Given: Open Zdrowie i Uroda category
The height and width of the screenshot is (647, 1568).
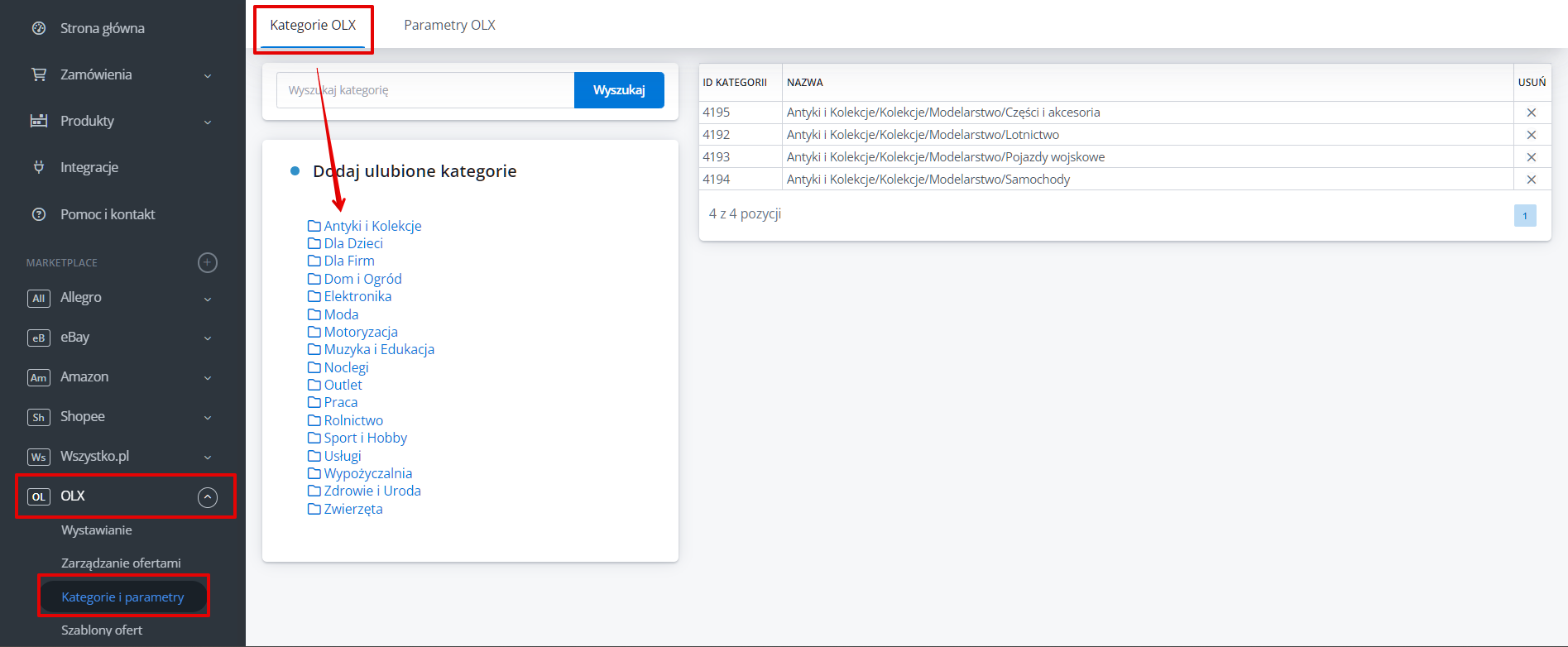Looking at the screenshot, I should [x=372, y=491].
